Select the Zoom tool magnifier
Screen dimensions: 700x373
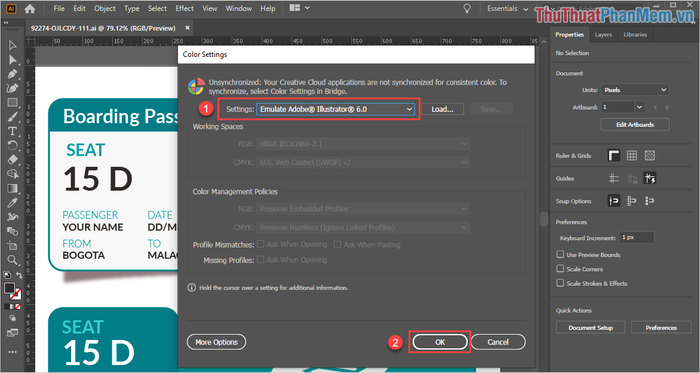12,260
